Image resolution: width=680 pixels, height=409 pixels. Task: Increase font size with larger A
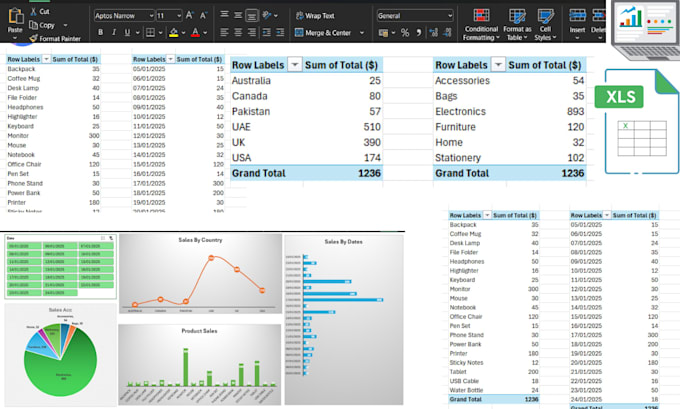click(190, 16)
